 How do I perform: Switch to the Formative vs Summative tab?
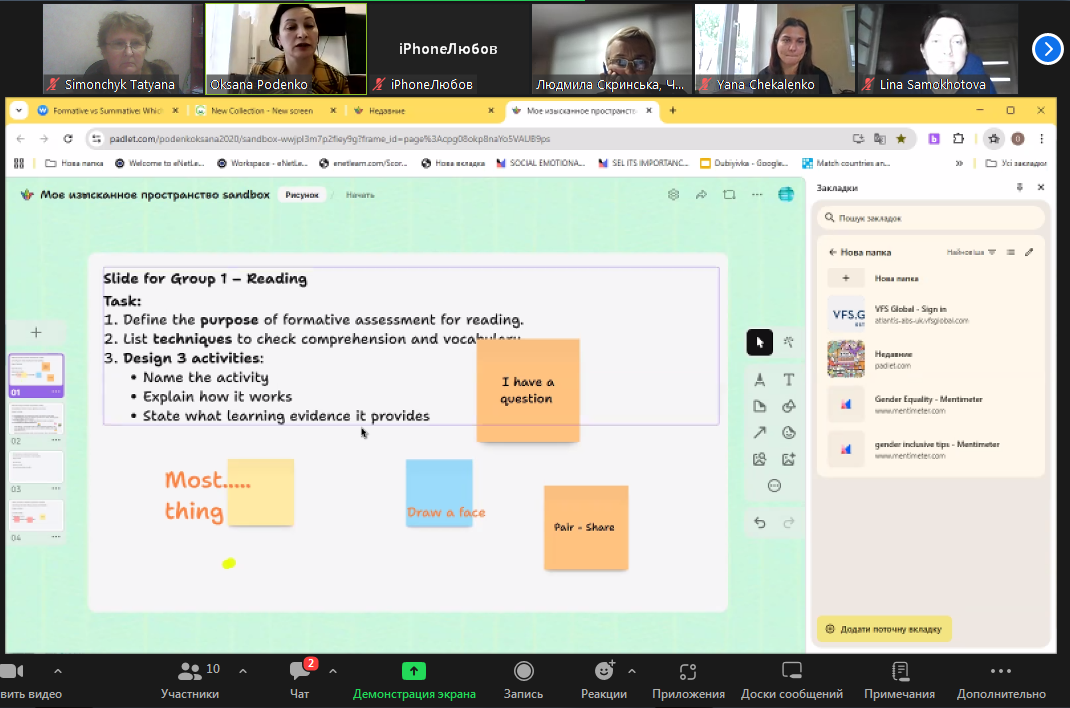pyautogui.click(x=106, y=110)
